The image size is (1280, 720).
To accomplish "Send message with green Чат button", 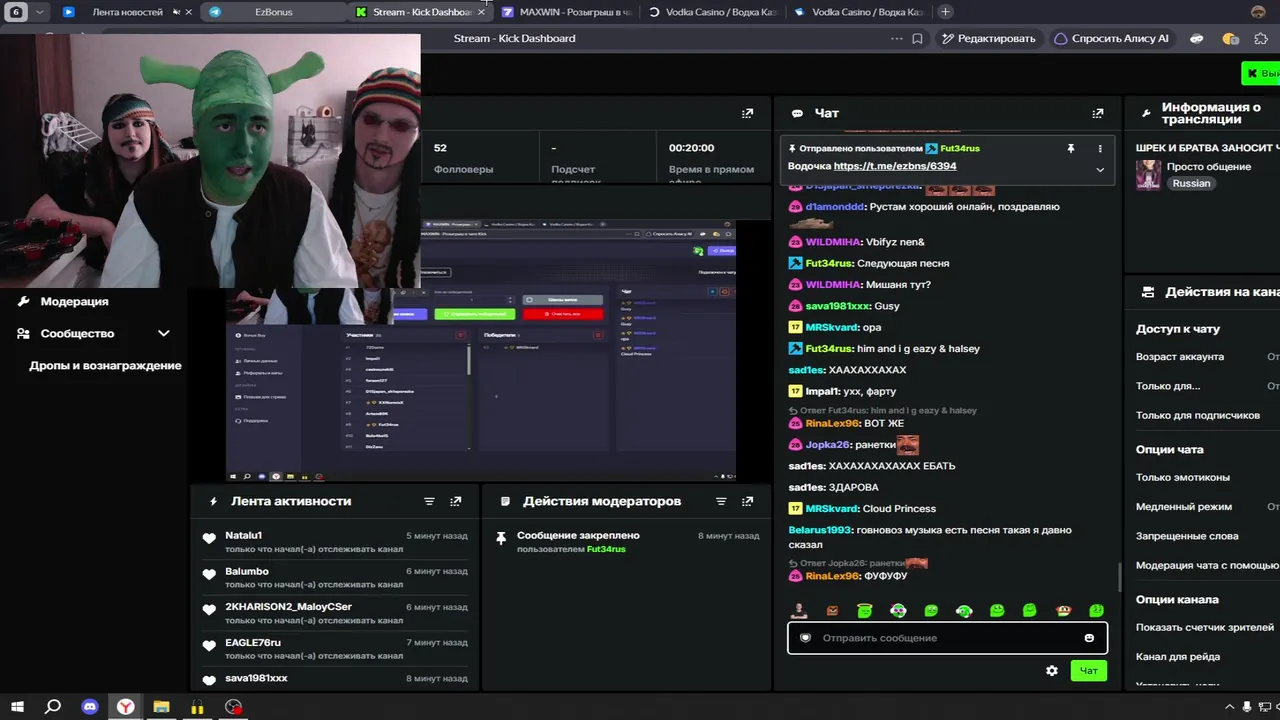I will (x=1088, y=671).
